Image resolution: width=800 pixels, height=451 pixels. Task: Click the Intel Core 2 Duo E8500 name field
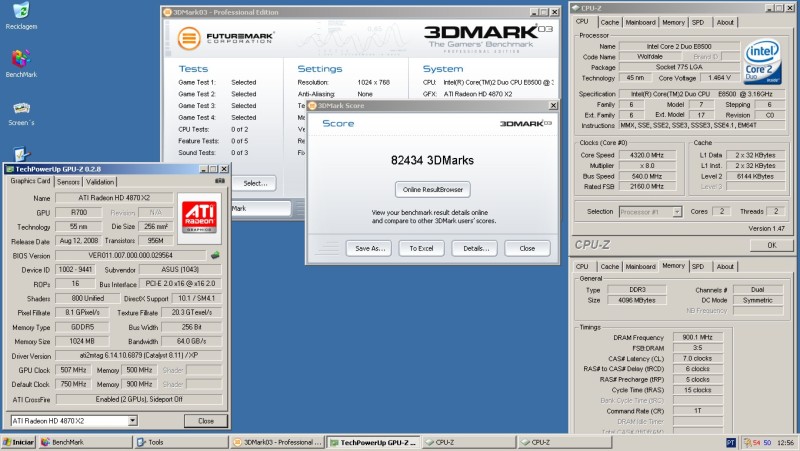[679, 46]
